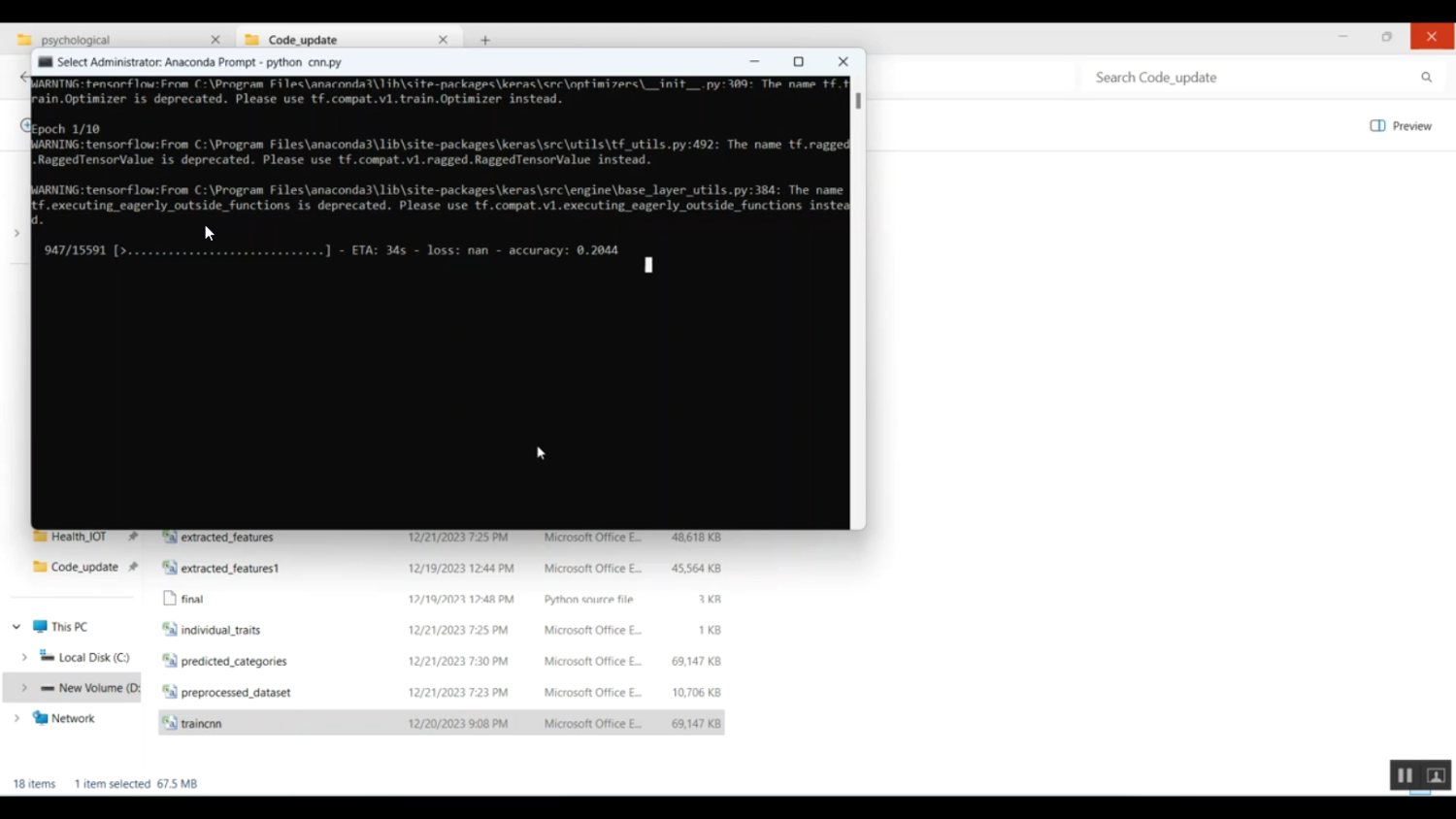Click the Anaconda Prompt title bar icon
The width and height of the screenshot is (1456, 819).
[x=45, y=62]
